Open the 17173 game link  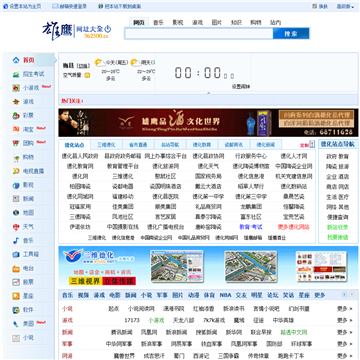click(132, 320)
